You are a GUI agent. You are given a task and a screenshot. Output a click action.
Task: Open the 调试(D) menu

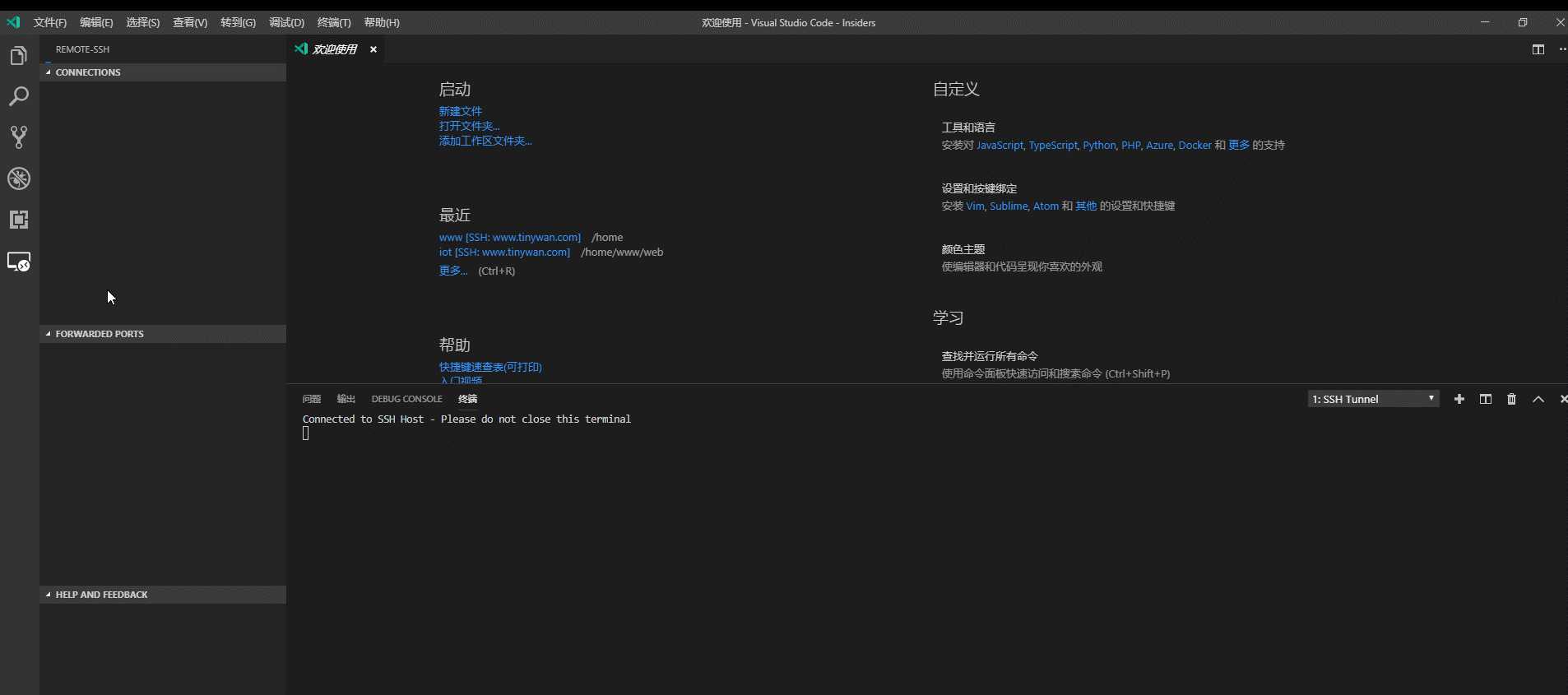click(x=286, y=22)
